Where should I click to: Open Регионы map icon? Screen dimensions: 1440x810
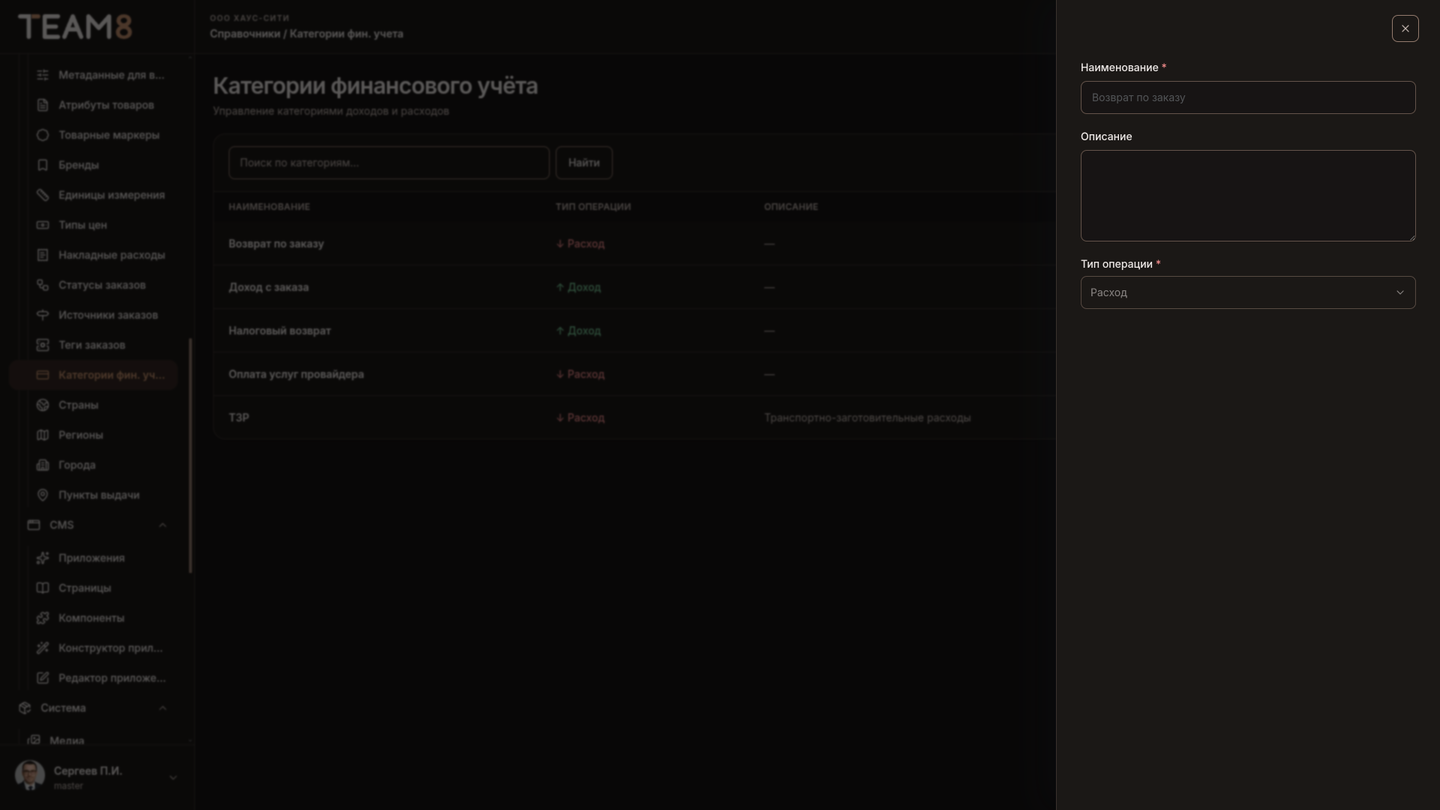coord(42,435)
